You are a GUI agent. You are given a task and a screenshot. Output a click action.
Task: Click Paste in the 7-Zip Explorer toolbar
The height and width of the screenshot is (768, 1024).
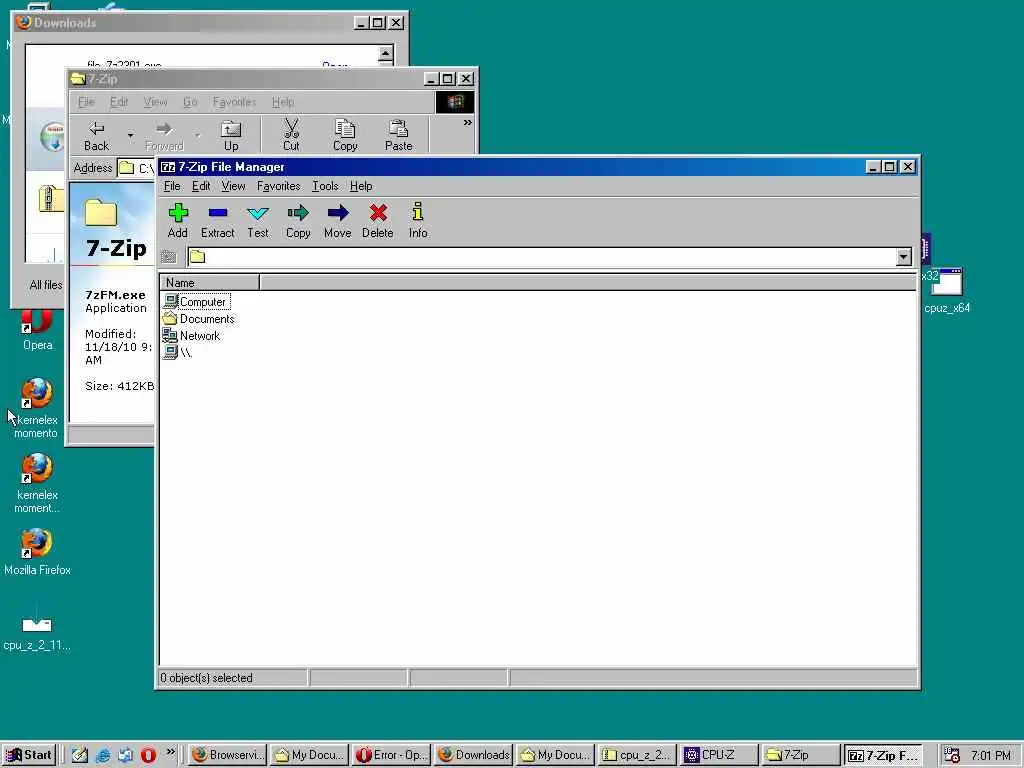(x=398, y=136)
